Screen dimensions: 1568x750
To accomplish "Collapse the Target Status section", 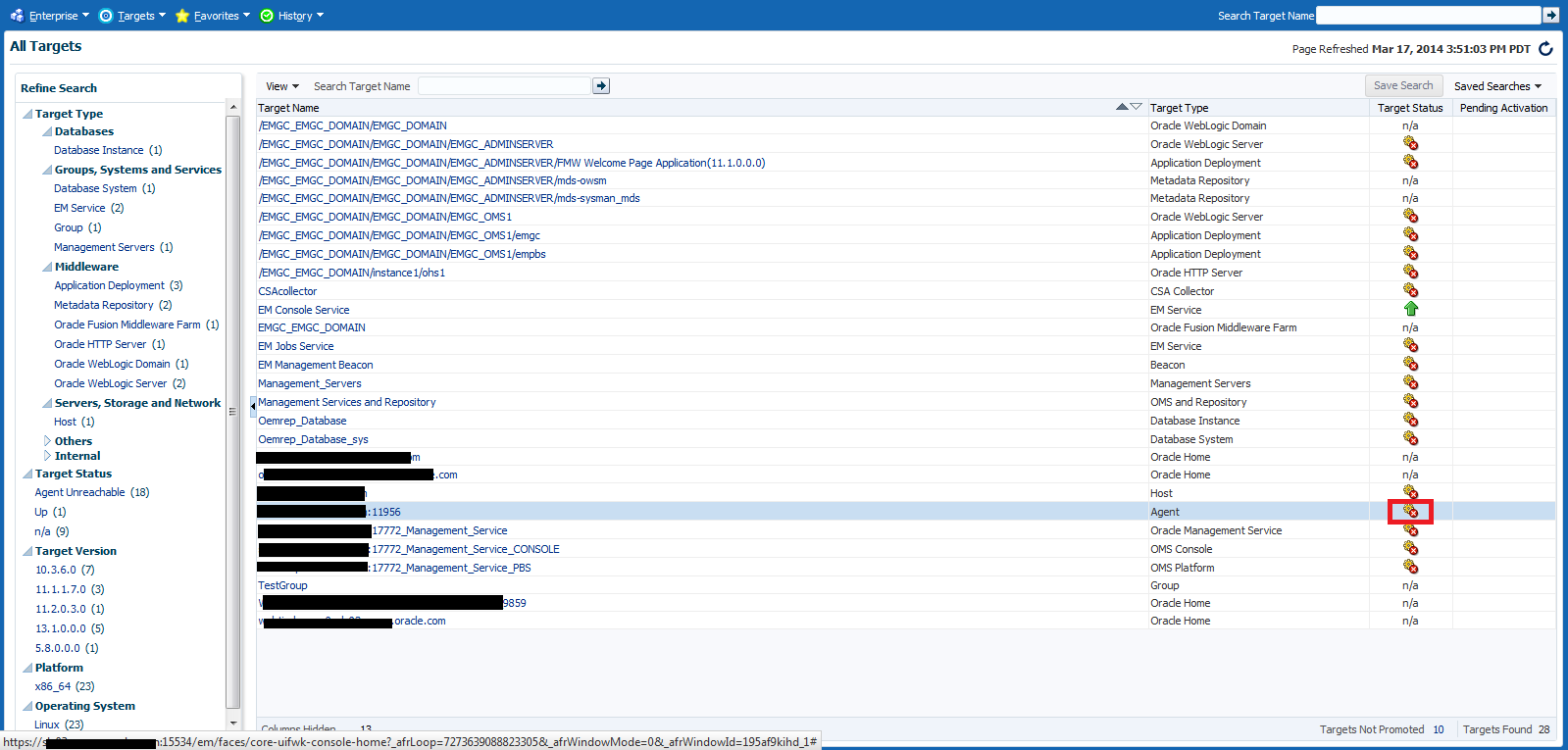I will 27,475.
